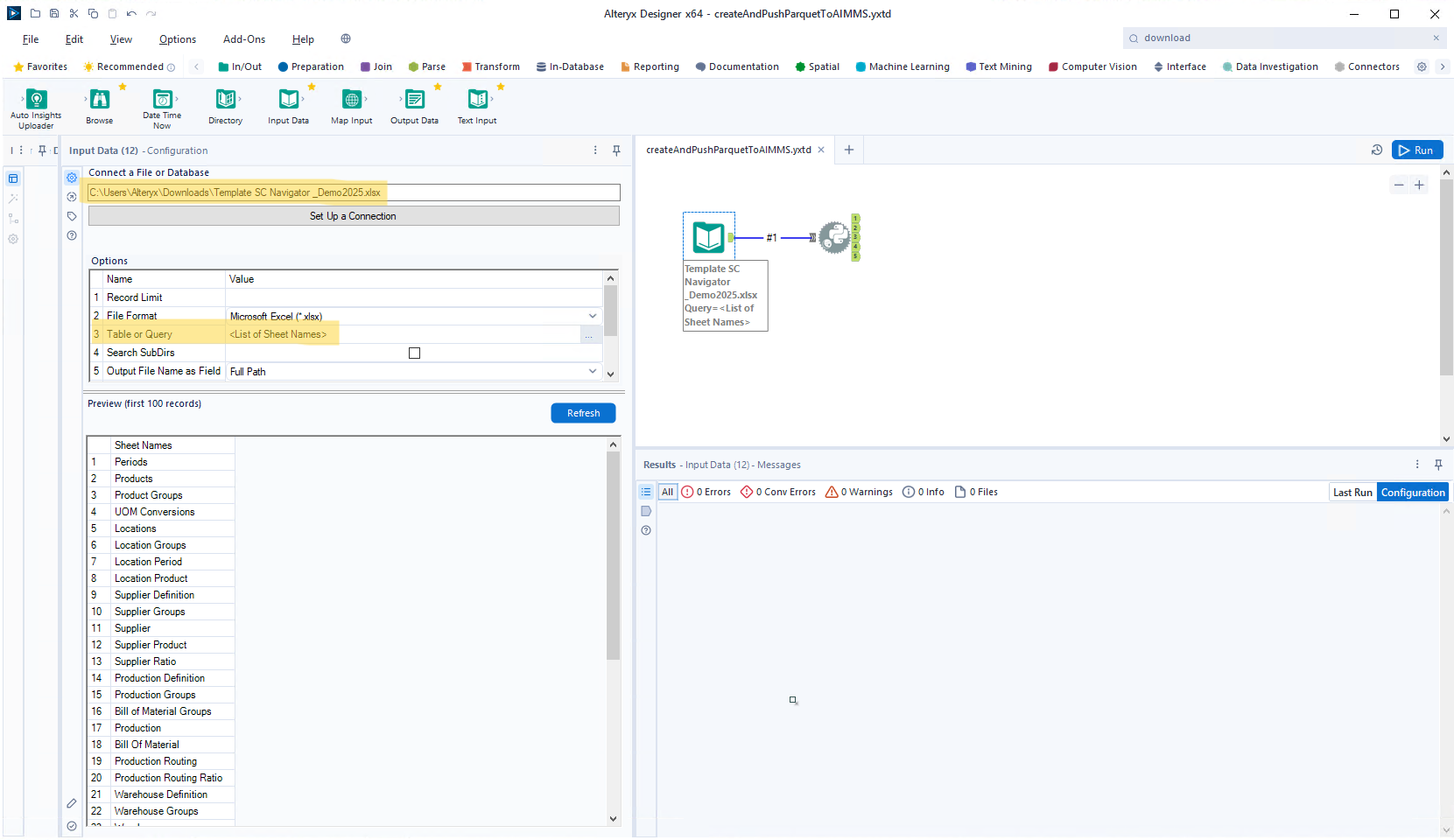
Task: Switch results to Configuration view
Action: [1413, 493]
